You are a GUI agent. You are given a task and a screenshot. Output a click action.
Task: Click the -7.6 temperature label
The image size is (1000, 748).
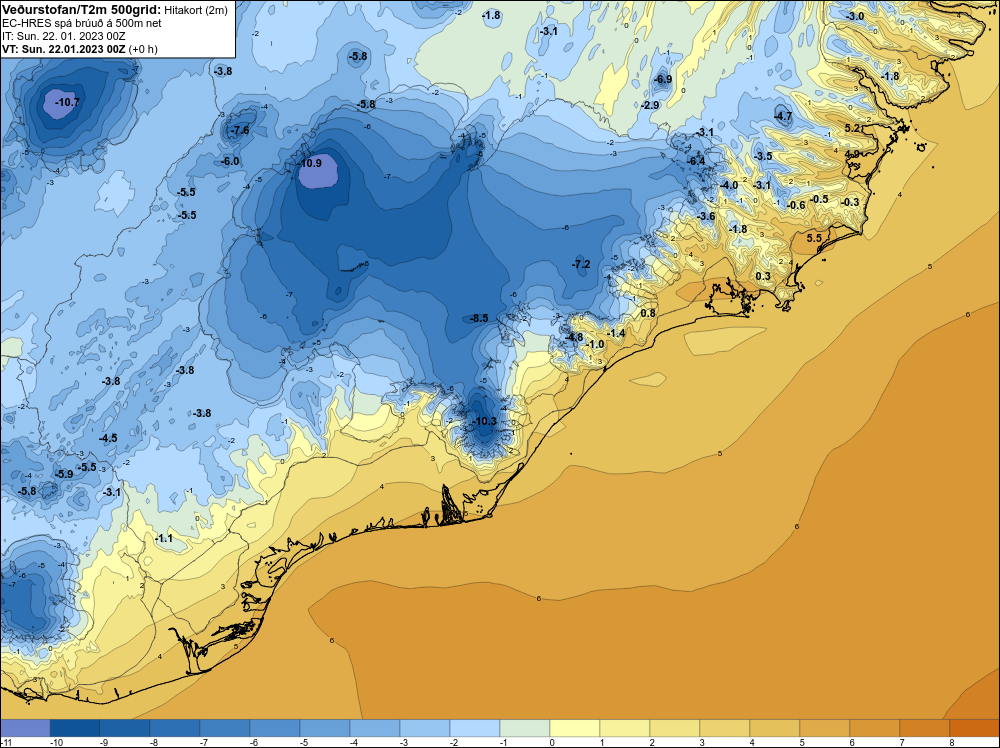(x=240, y=131)
